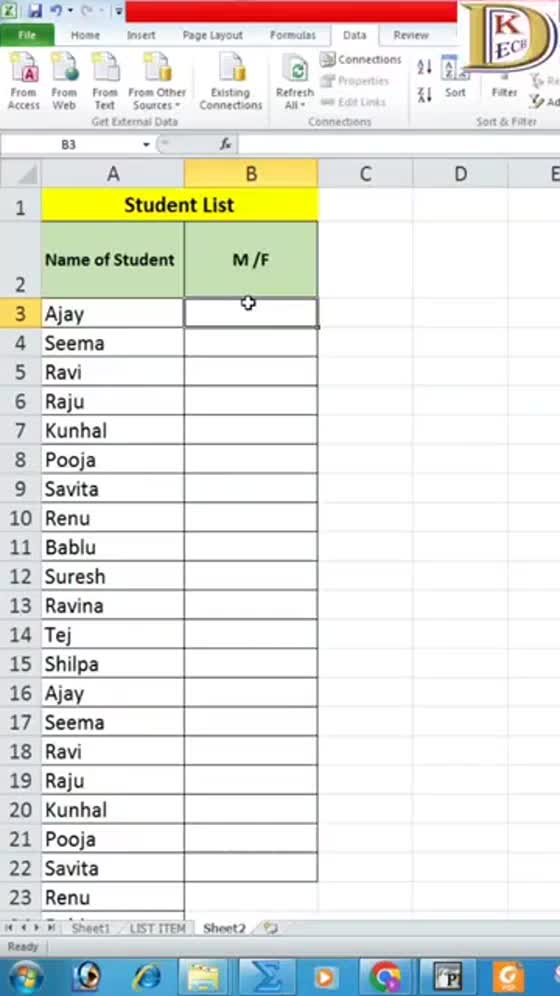Open the Existing Connections dialog

230,81
